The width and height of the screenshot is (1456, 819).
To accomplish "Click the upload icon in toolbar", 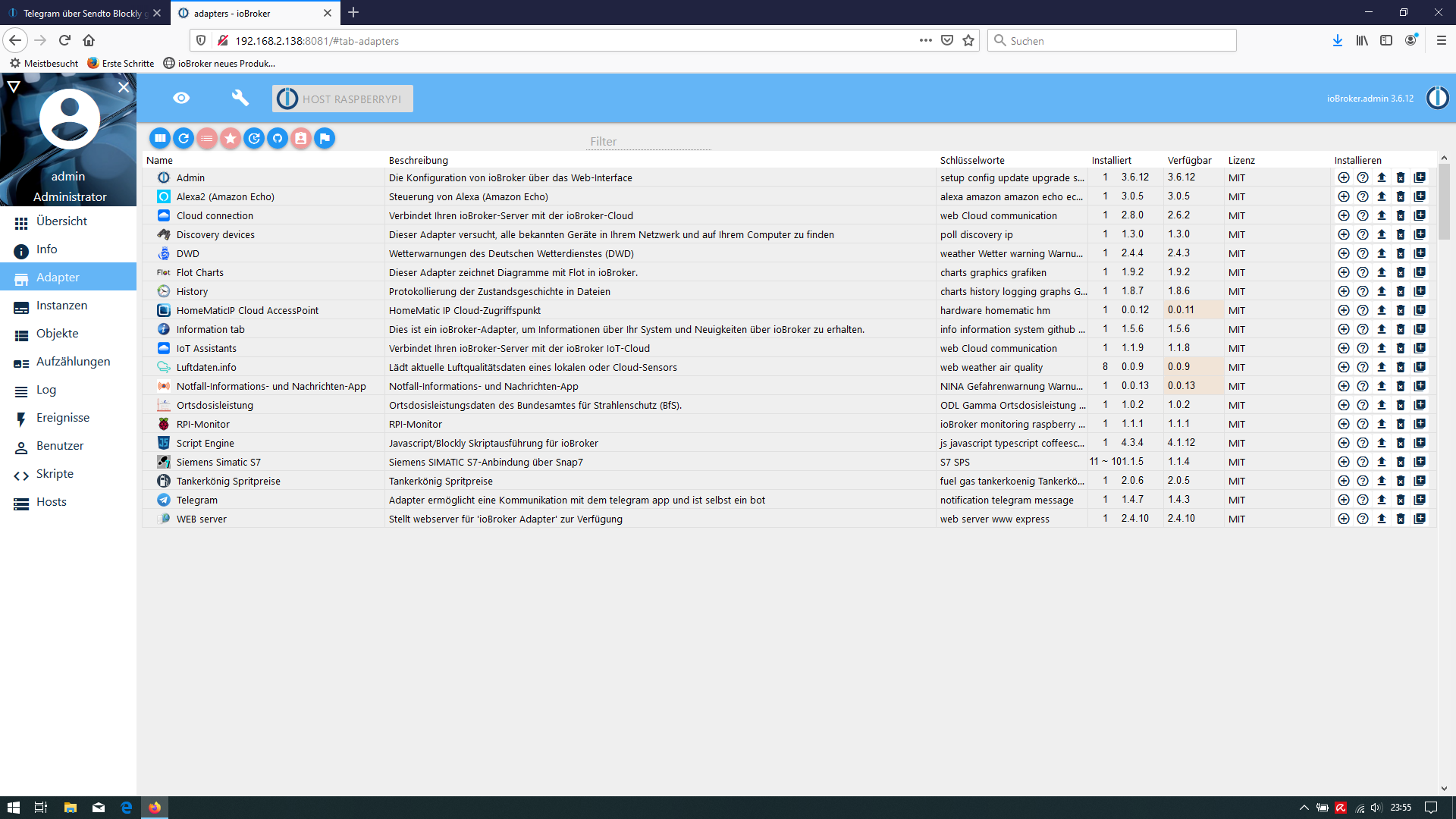I will tap(1382, 177).
